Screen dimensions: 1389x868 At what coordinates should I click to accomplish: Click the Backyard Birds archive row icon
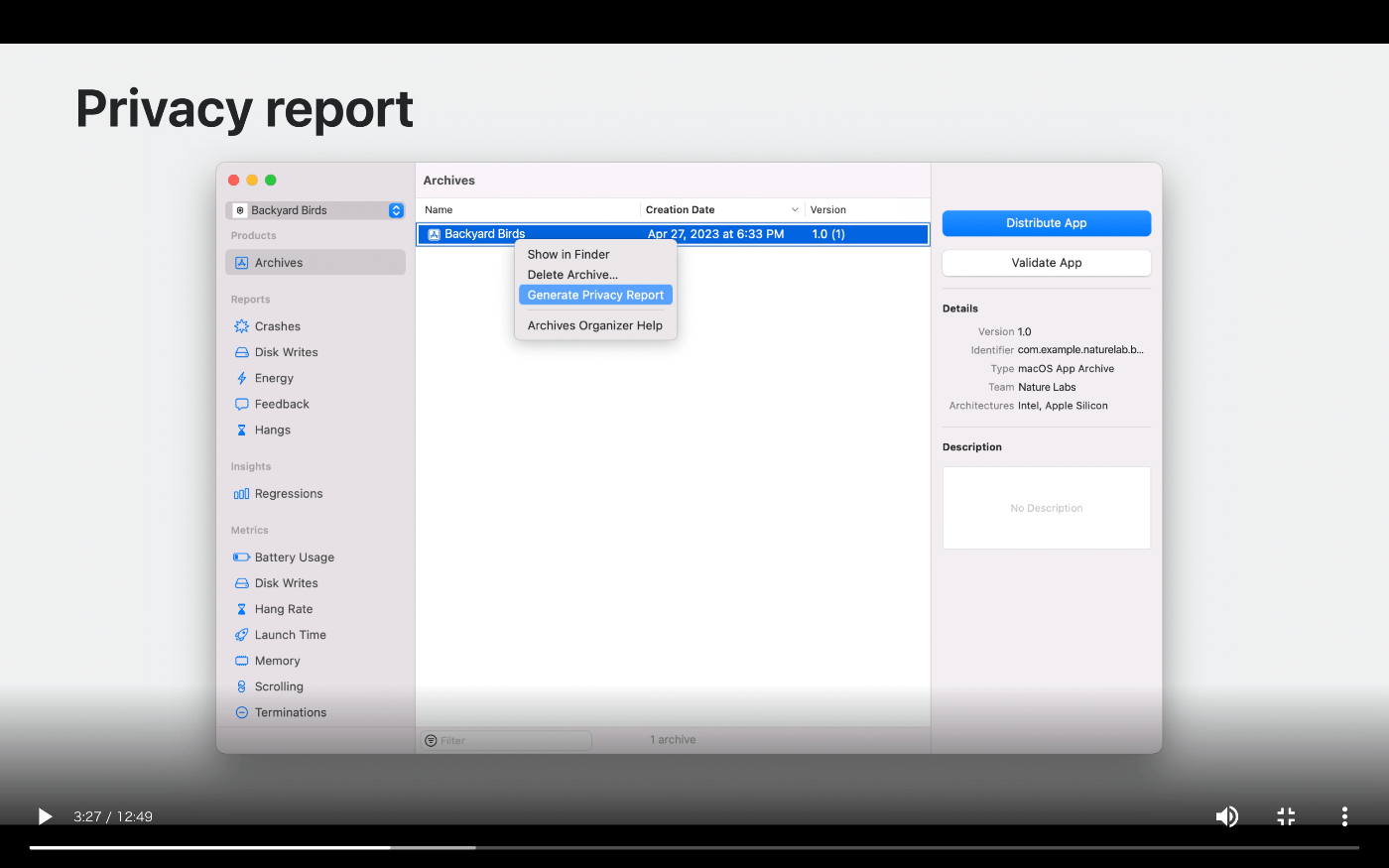[x=434, y=234]
